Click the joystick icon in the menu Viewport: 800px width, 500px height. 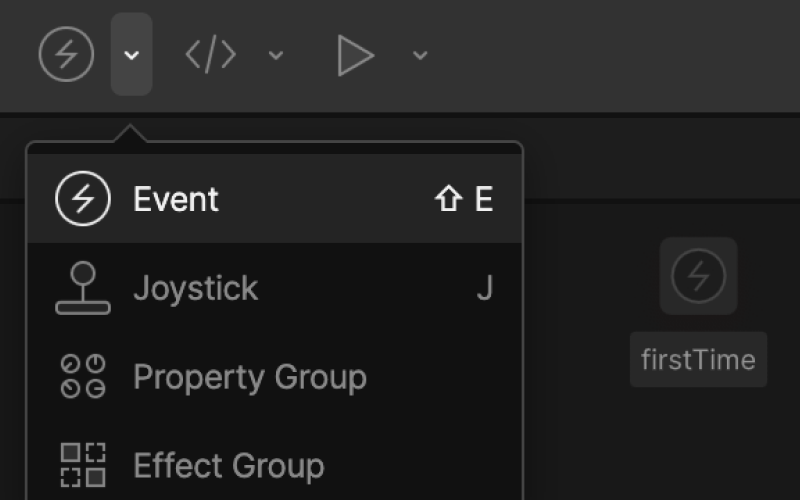click(83, 288)
